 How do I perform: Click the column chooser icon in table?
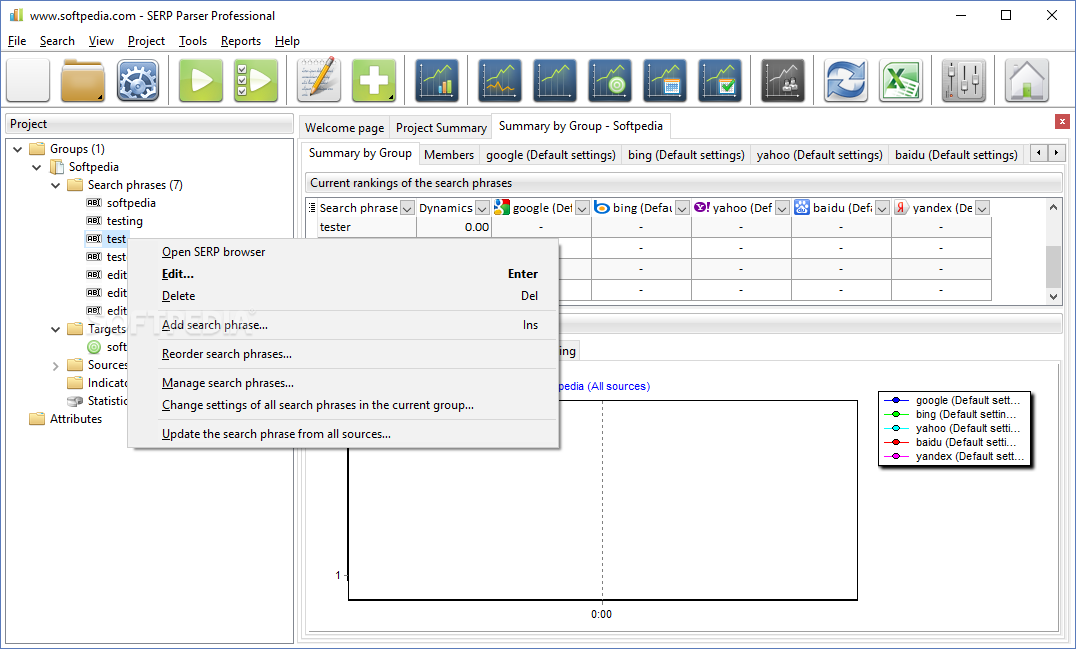[312, 207]
